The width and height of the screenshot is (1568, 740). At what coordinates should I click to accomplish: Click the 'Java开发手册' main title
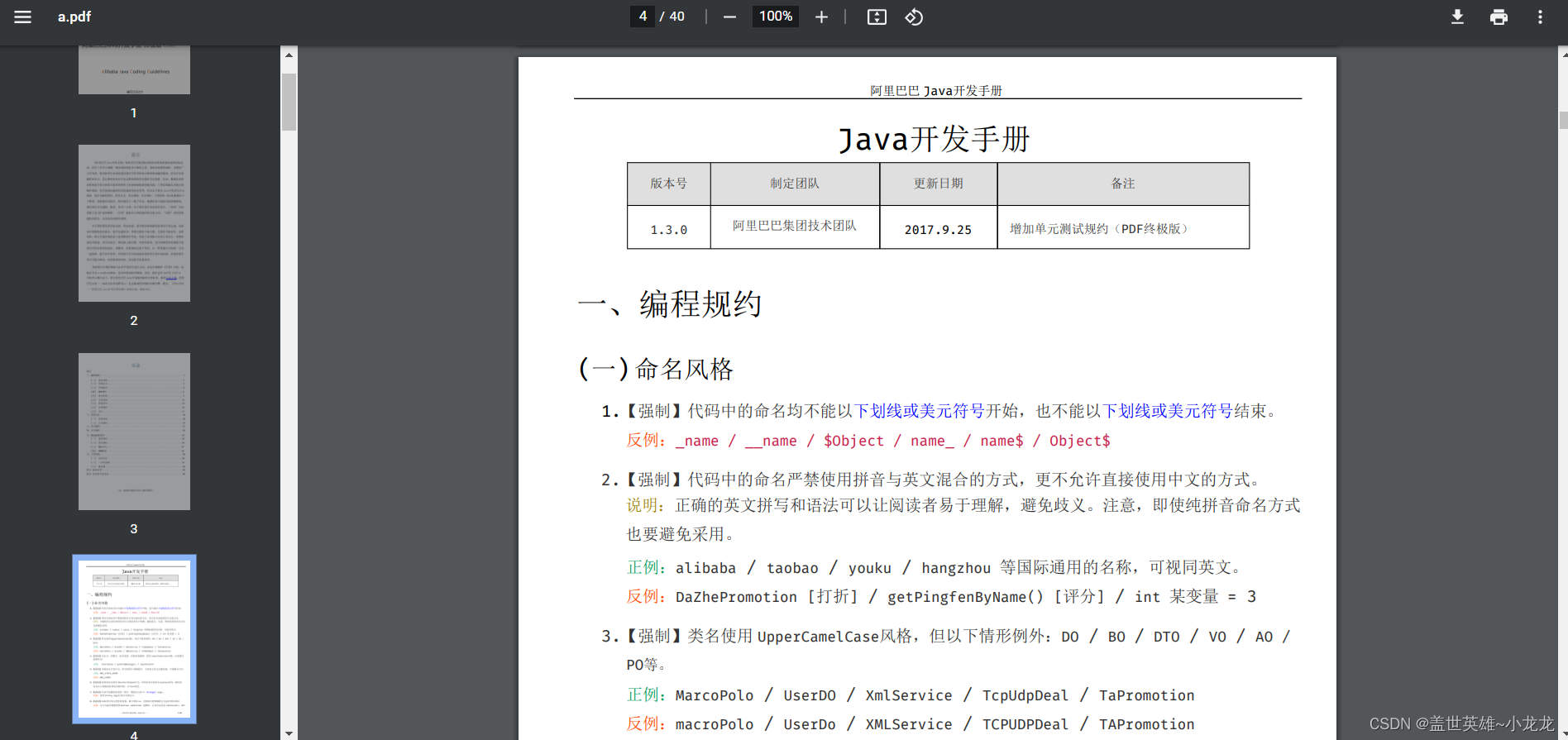(935, 139)
